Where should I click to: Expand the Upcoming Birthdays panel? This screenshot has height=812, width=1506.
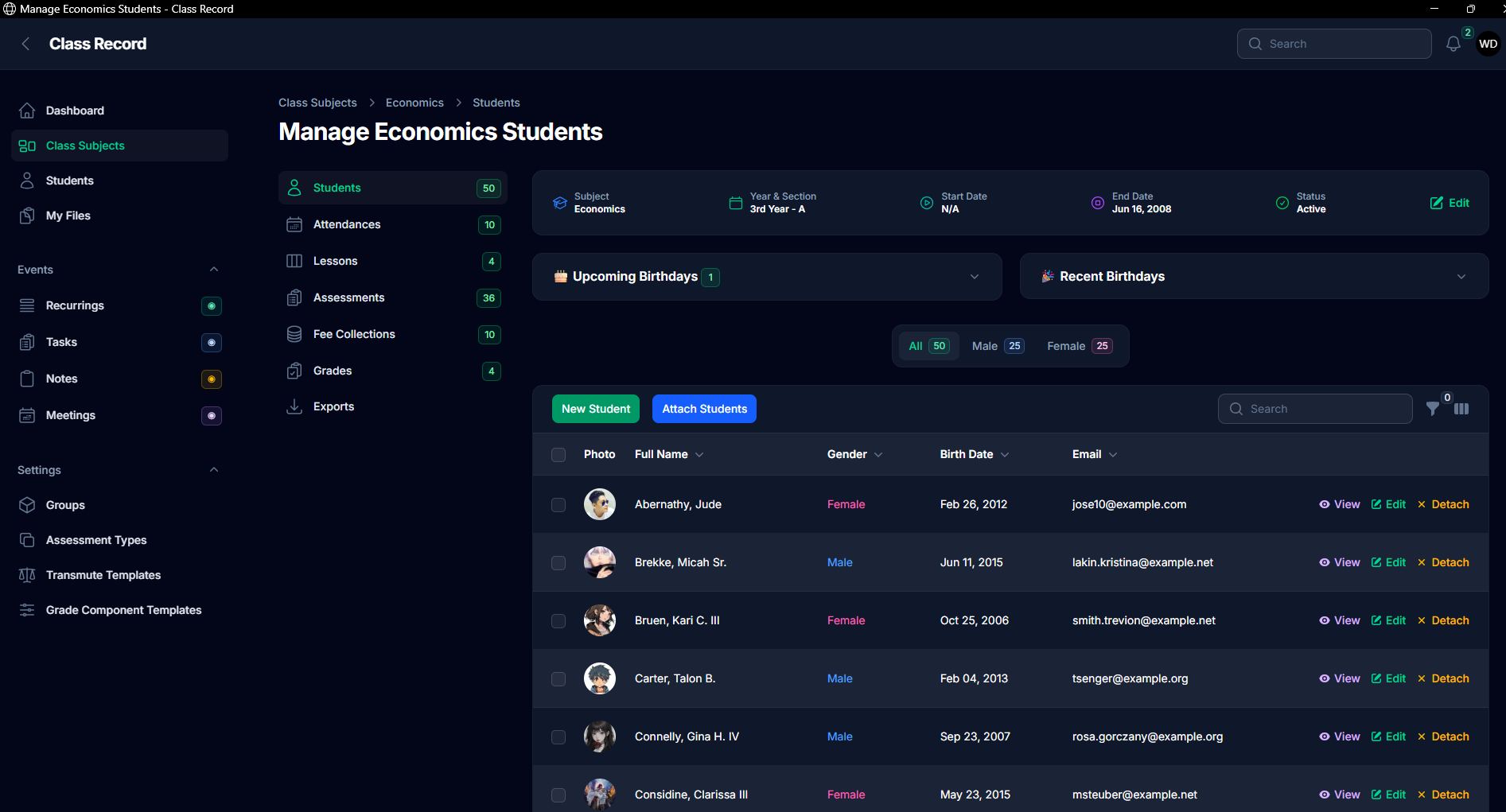974,277
